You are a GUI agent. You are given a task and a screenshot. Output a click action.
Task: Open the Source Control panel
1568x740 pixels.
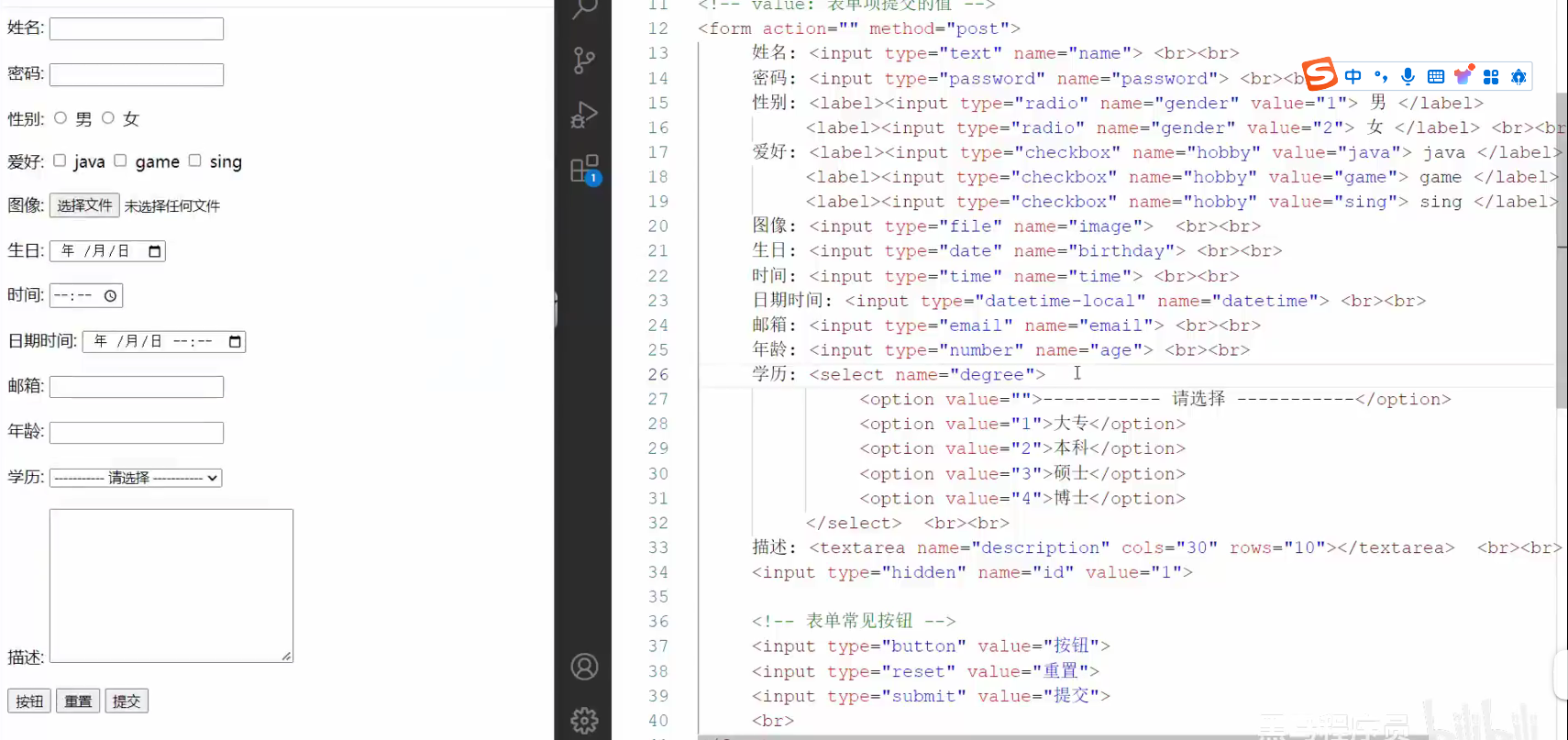pyautogui.click(x=583, y=61)
